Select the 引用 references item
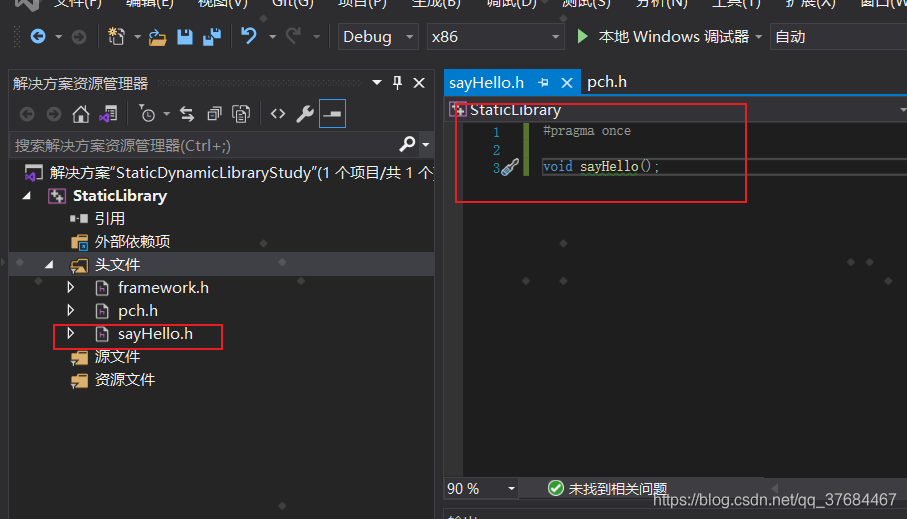Image resolution: width=907 pixels, height=519 pixels. click(x=110, y=219)
